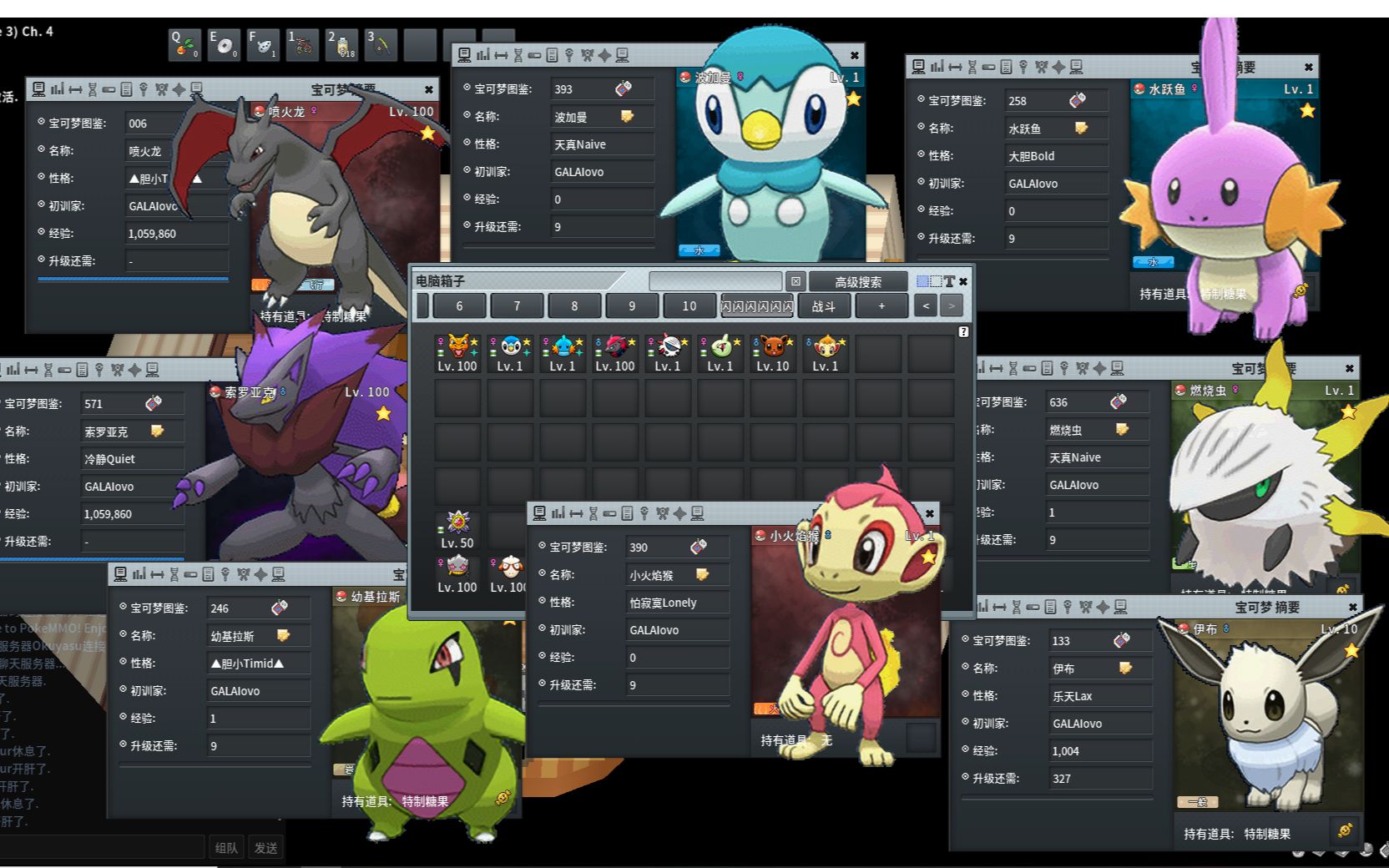Open the 战斗 box tab
1389x868 pixels.
point(824,306)
